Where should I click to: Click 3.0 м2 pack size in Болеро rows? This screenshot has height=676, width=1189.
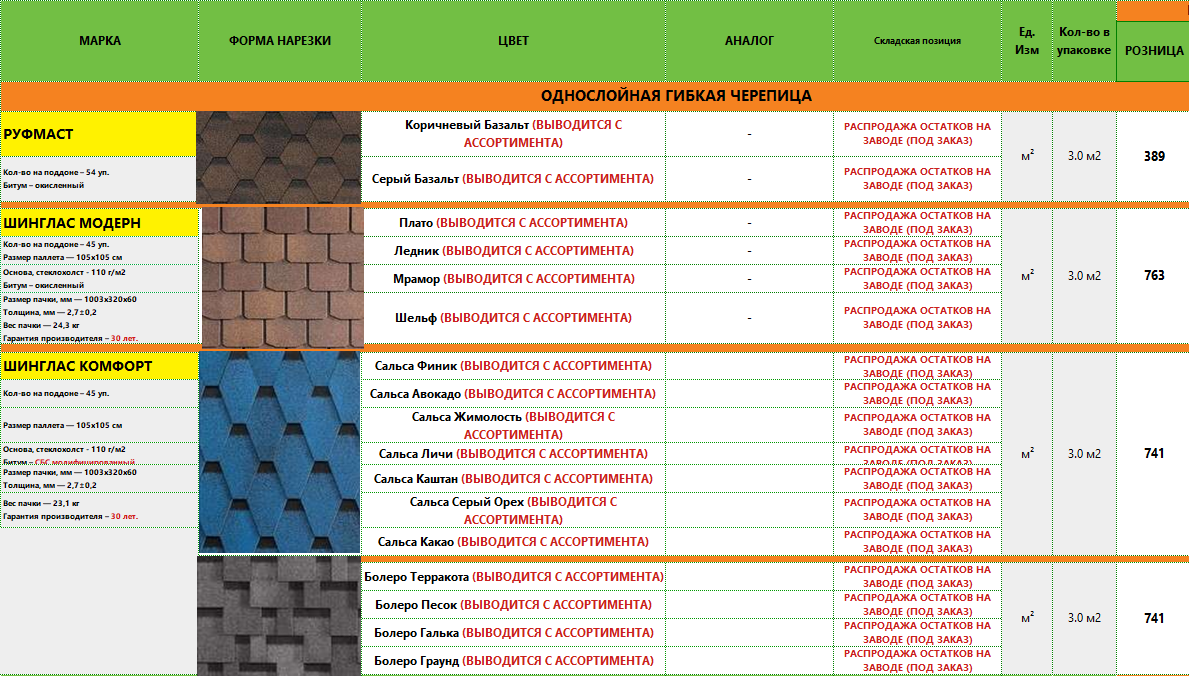coord(1084,618)
